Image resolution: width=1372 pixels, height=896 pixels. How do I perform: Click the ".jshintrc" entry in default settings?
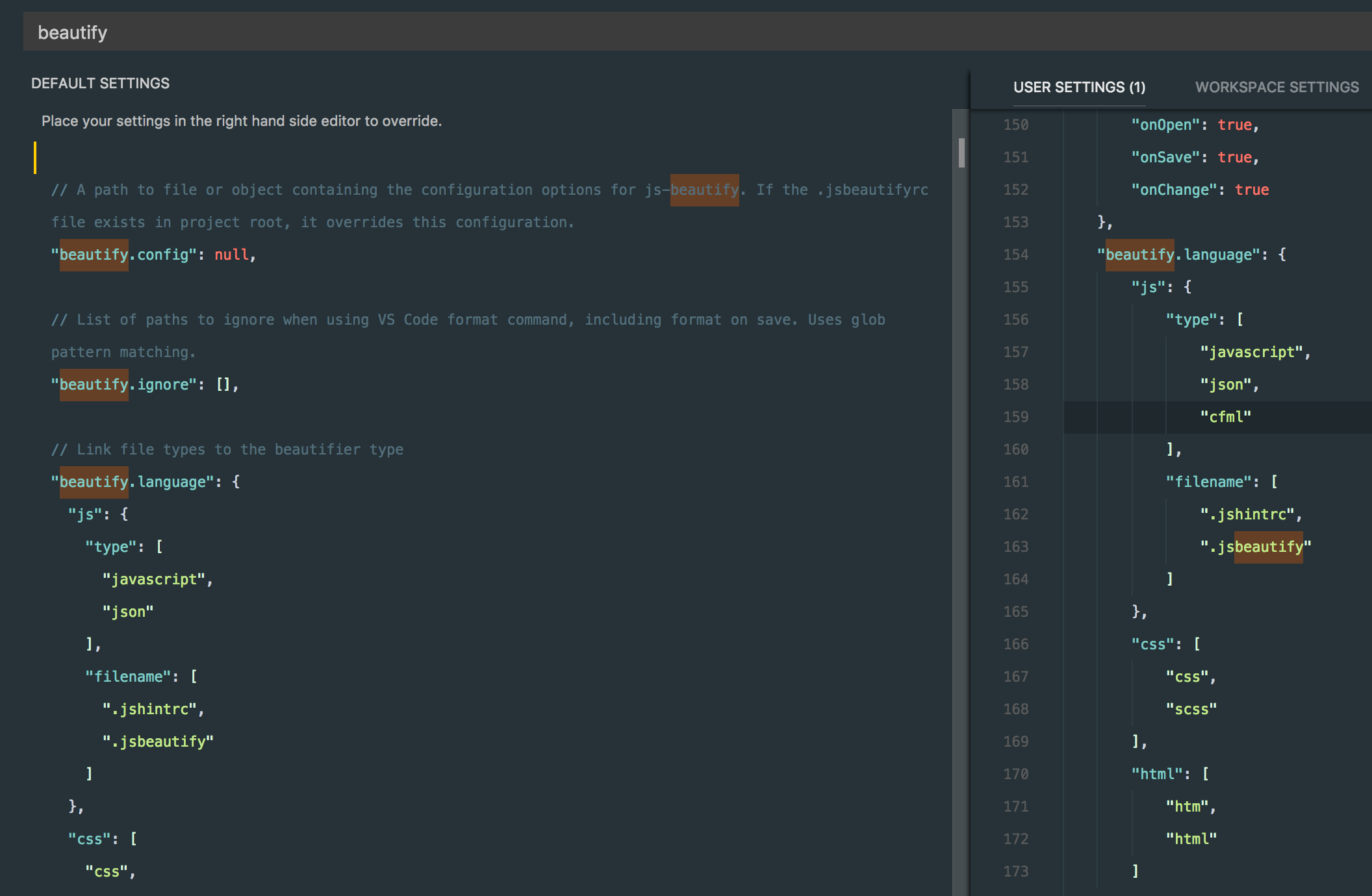click(x=149, y=709)
